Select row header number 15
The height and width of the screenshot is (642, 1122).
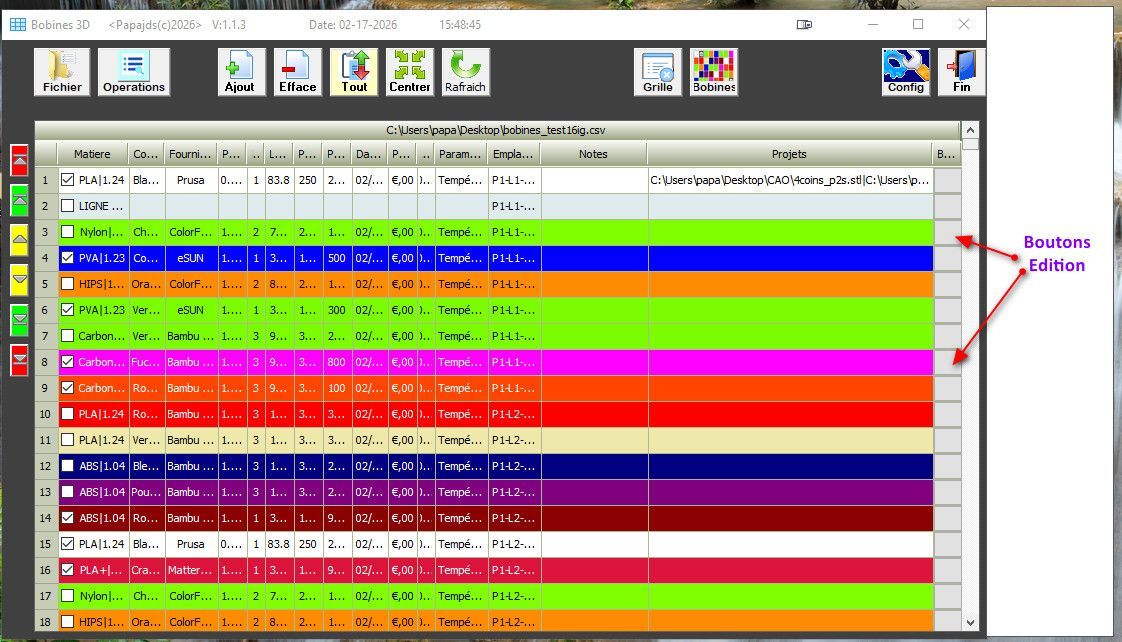pos(46,544)
